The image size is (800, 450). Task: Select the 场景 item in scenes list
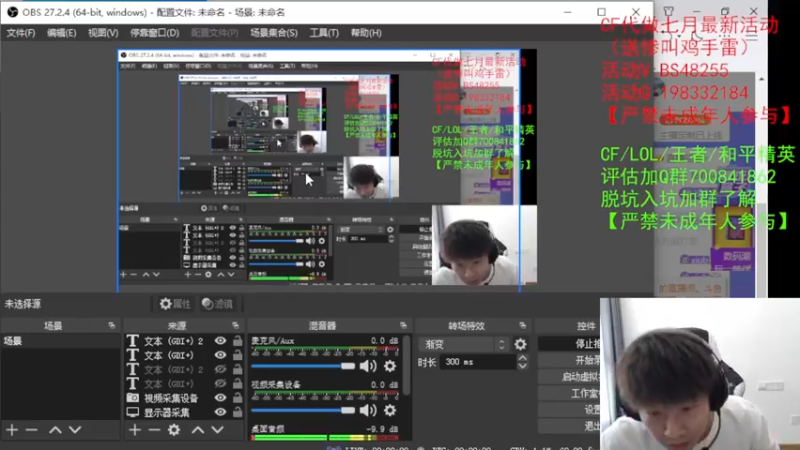click(x=61, y=341)
